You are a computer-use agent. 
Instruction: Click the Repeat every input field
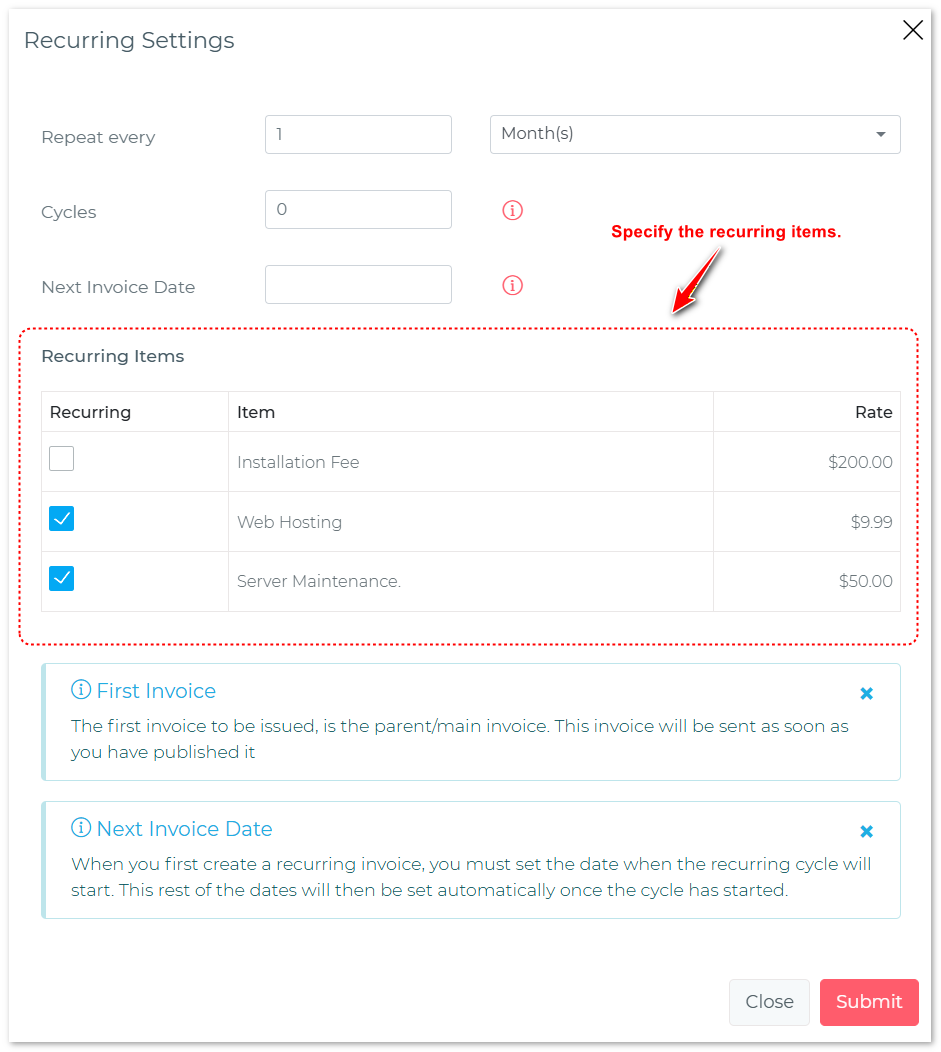click(358, 134)
